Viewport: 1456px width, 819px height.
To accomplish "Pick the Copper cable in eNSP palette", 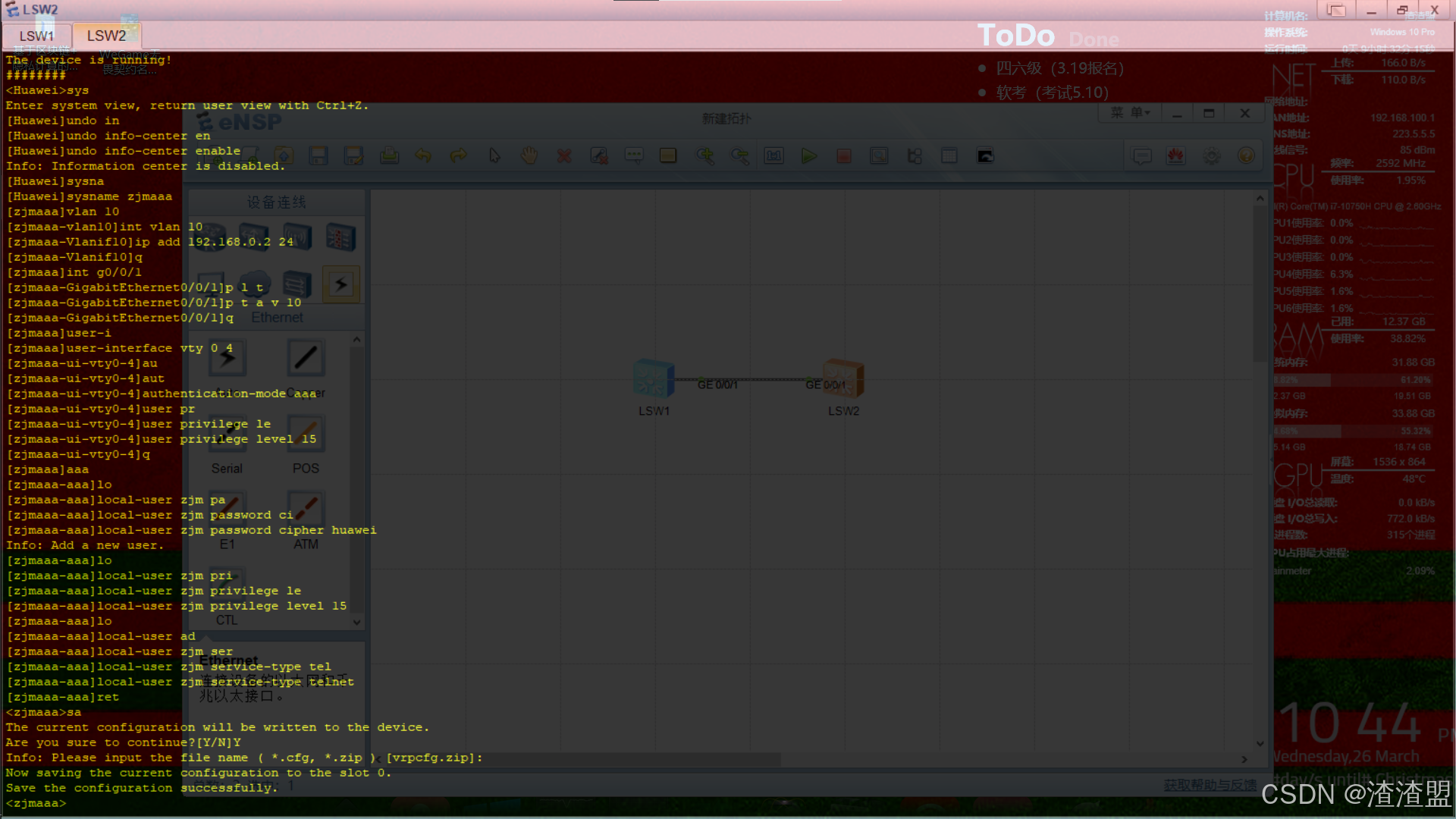I will [x=306, y=358].
